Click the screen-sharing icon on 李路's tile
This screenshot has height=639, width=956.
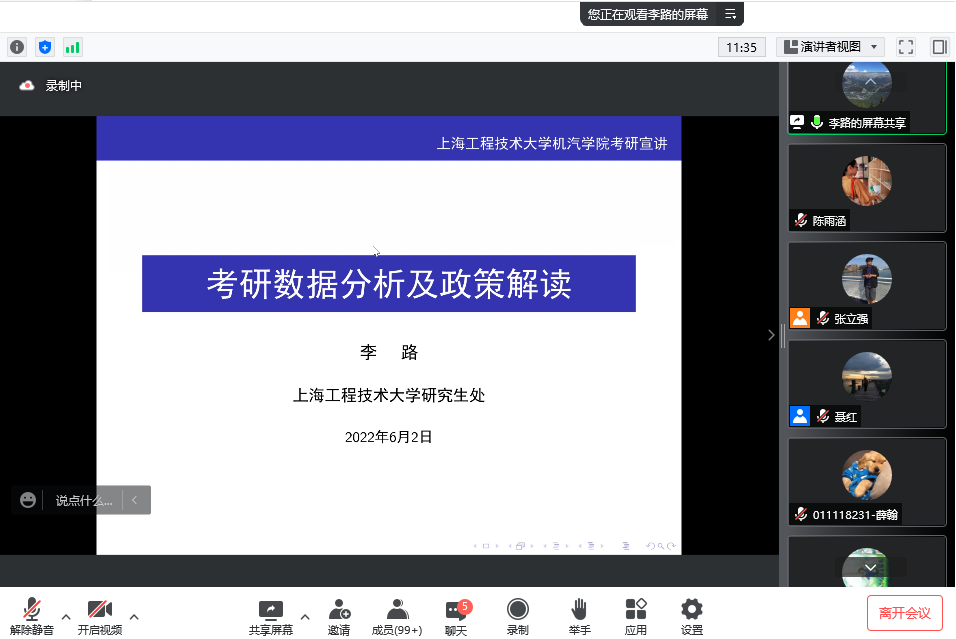(797, 122)
